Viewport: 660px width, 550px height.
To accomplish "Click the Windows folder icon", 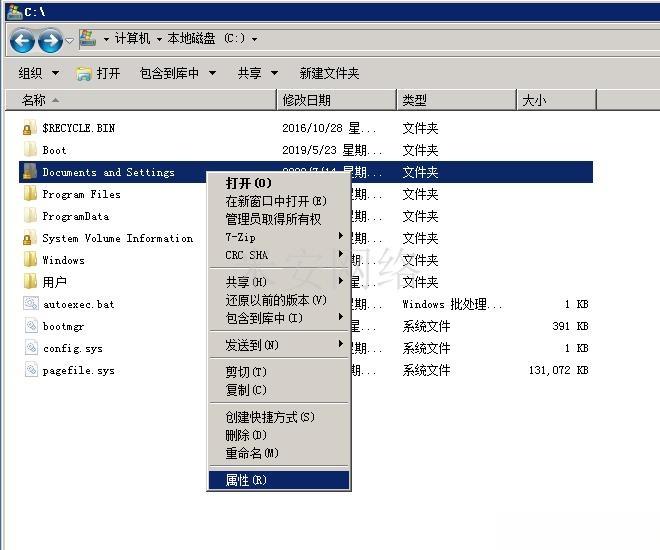I will coord(29,260).
